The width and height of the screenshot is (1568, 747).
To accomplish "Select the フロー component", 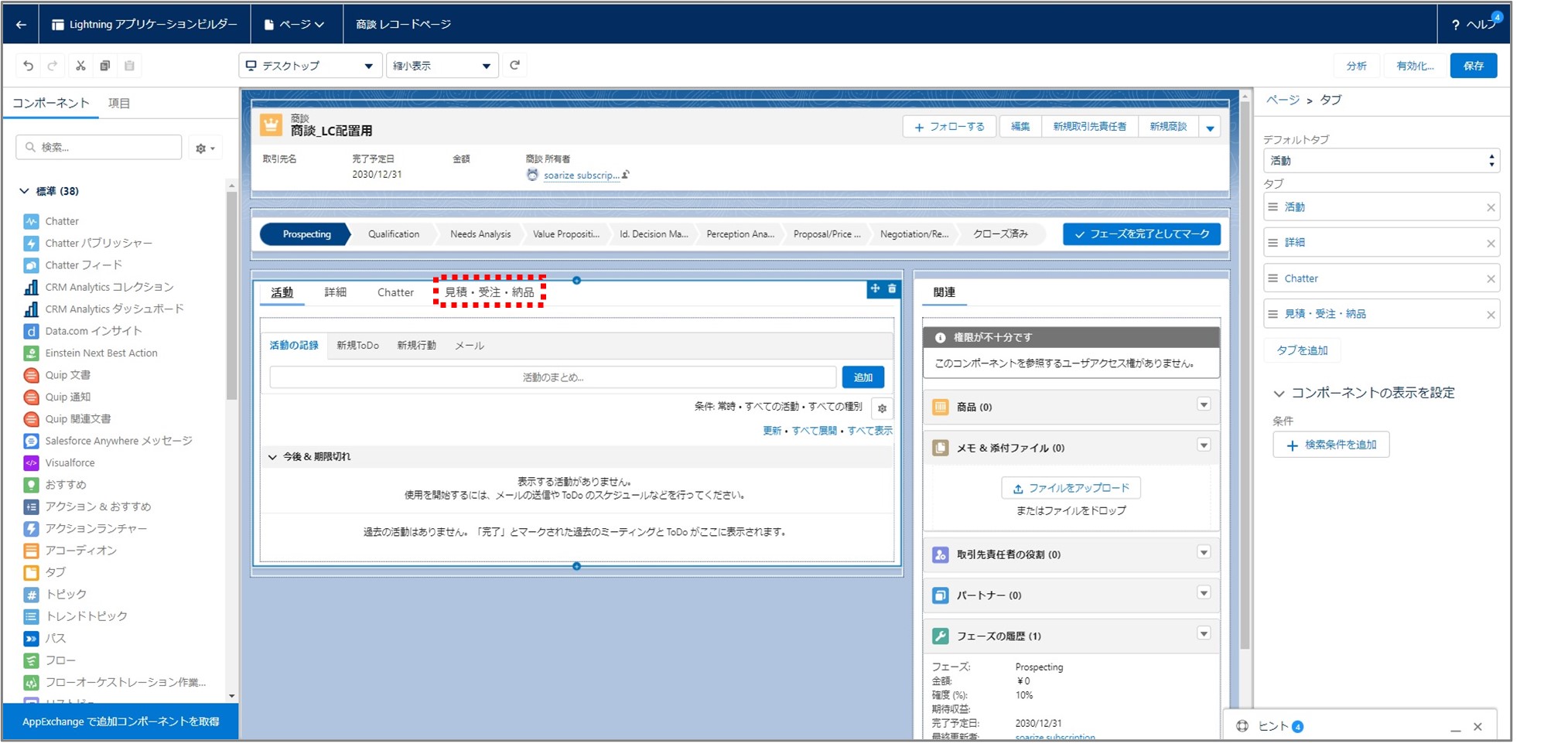I will pyautogui.click(x=60, y=660).
